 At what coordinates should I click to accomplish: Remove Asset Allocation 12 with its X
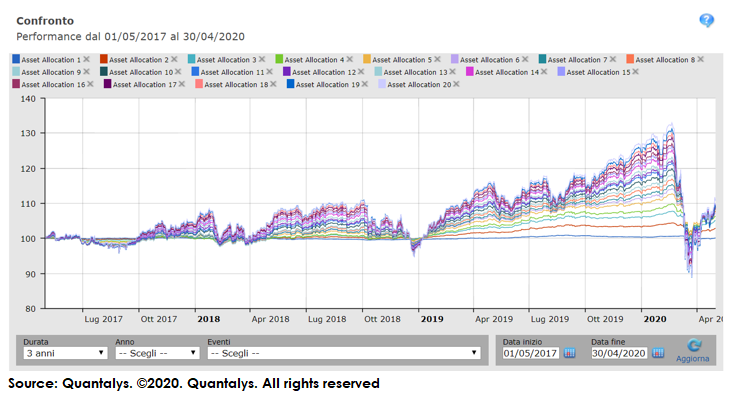click(361, 72)
